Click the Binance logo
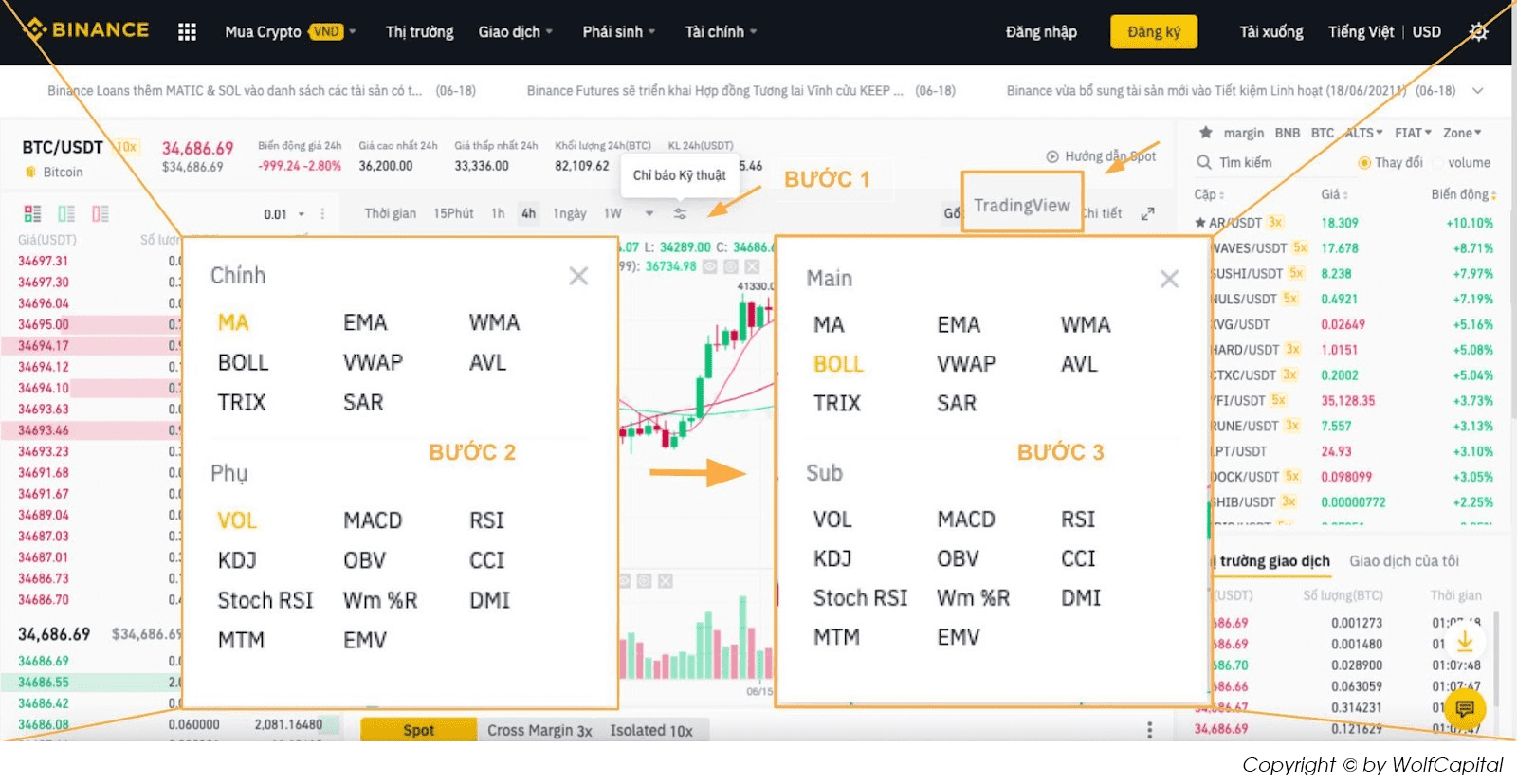 [x=86, y=30]
